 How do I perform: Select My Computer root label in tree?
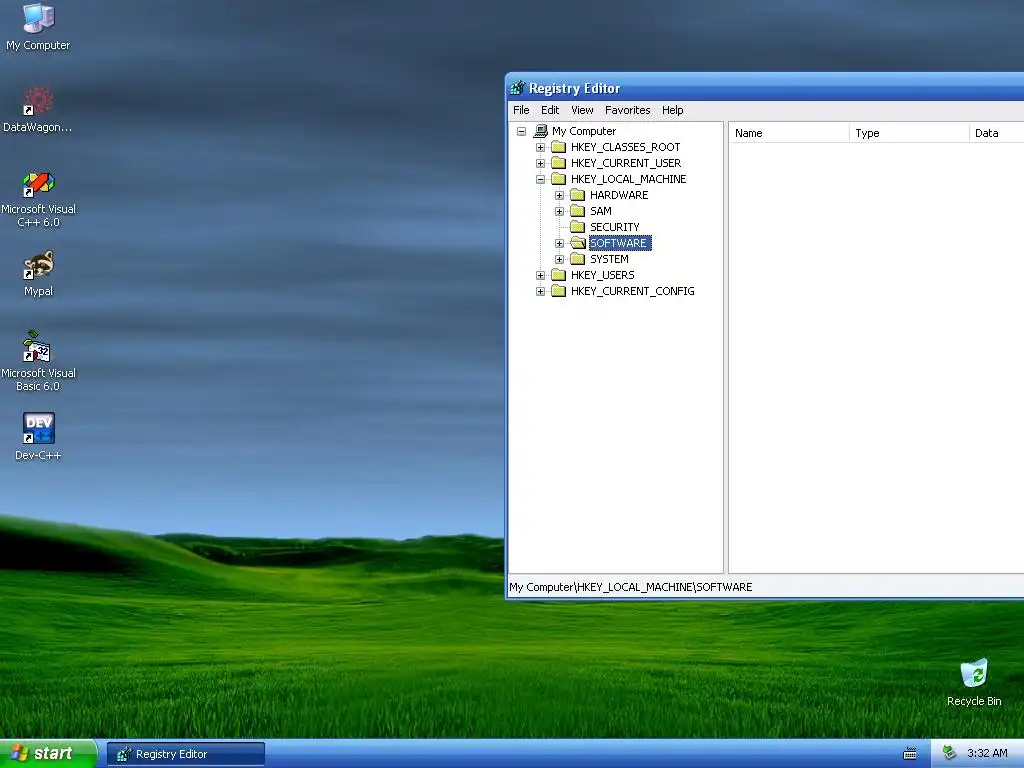(584, 131)
